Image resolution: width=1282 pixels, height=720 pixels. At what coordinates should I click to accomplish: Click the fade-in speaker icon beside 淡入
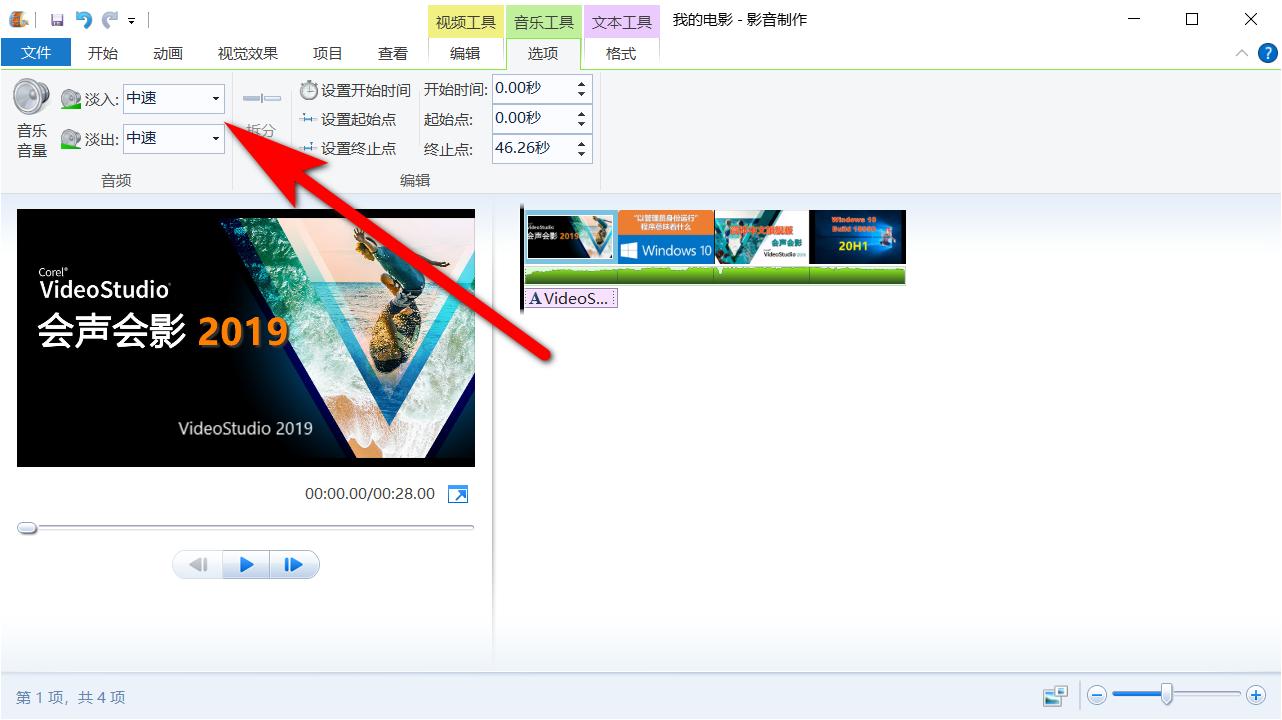pos(70,98)
